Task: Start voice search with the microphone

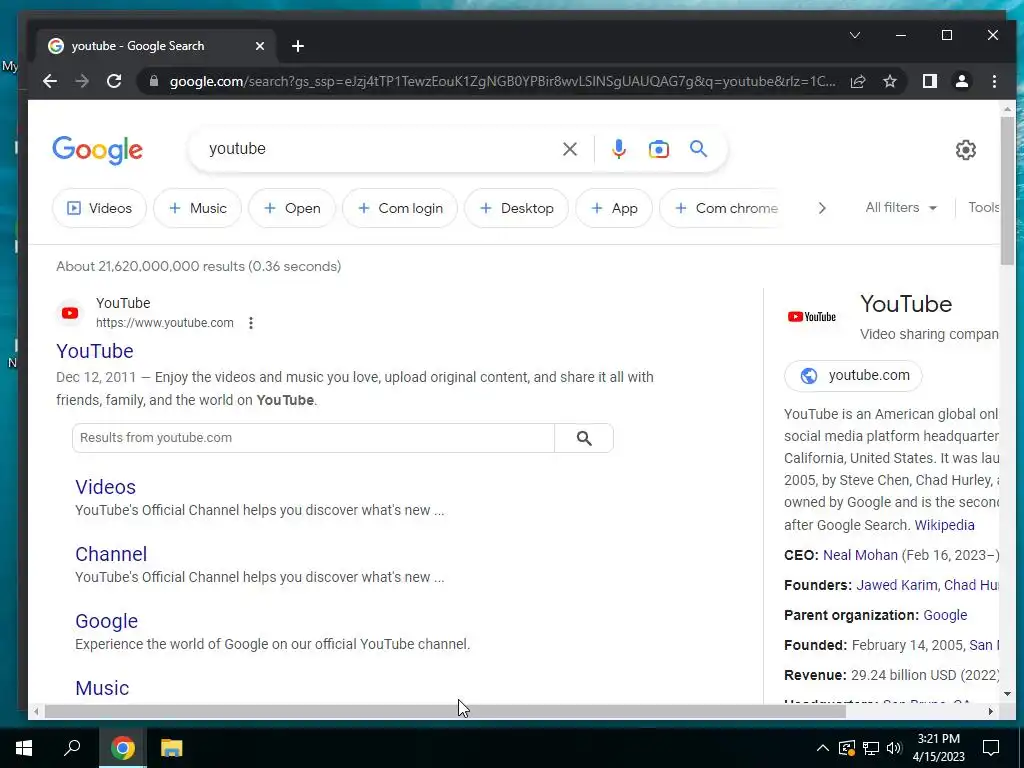Action: [618, 149]
